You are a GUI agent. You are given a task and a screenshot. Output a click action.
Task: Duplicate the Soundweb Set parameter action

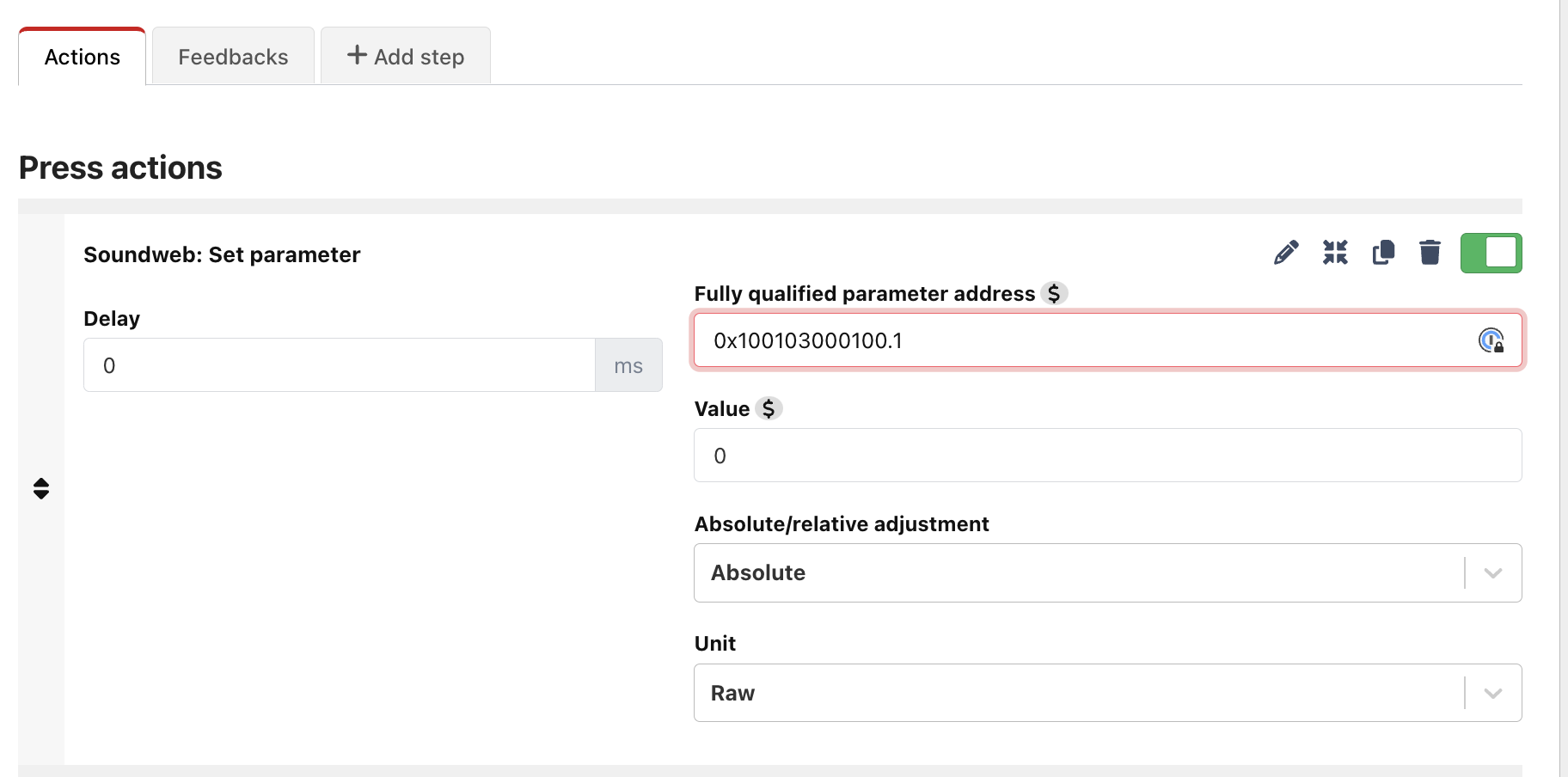point(1383,253)
